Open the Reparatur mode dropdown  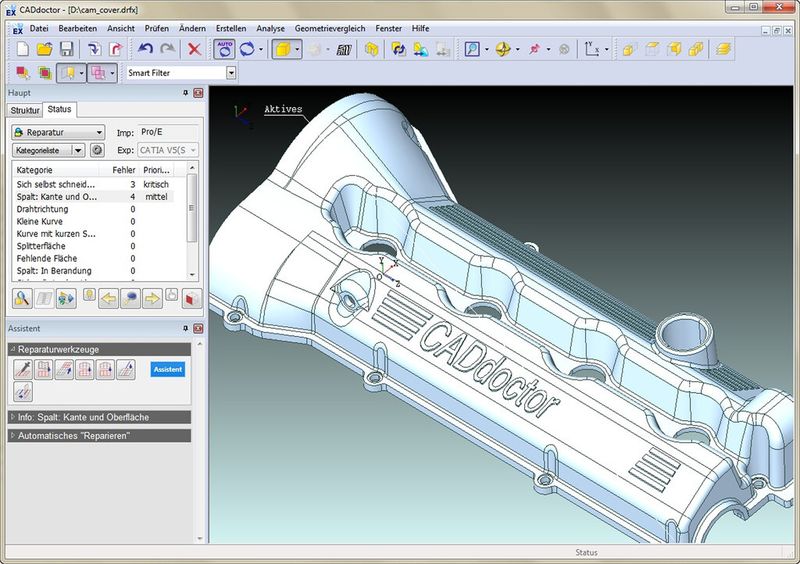58,132
